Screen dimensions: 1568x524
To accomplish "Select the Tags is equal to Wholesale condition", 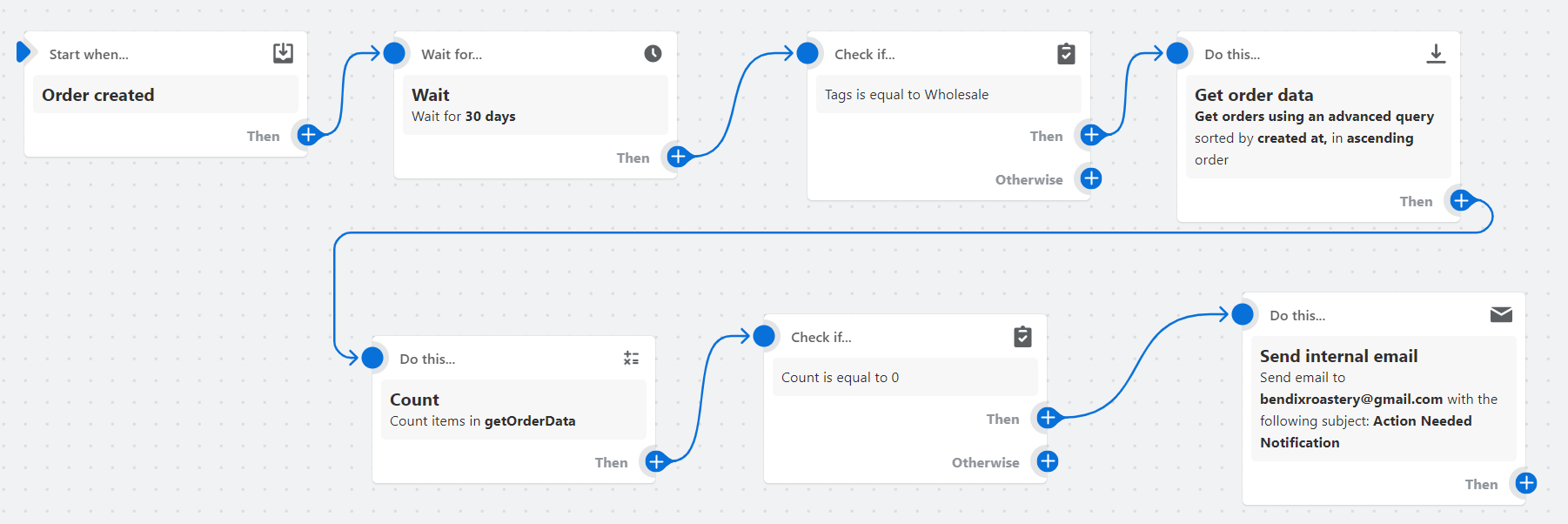I will click(948, 94).
